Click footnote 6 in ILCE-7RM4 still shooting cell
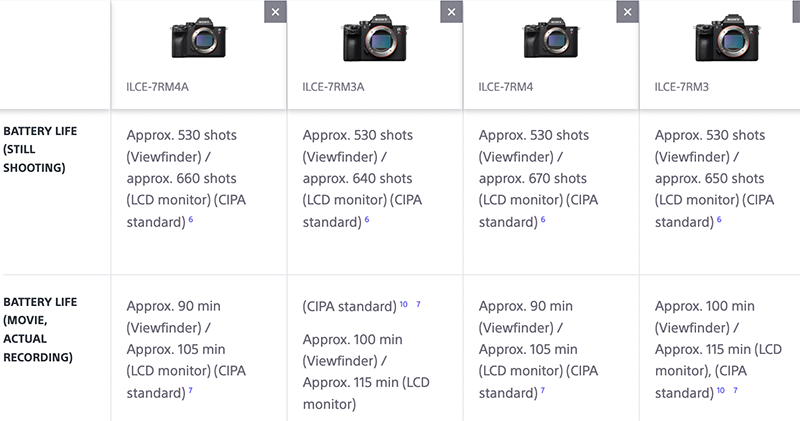The height and width of the screenshot is (421, 800). pyautogui.click(x=543, y=220)
